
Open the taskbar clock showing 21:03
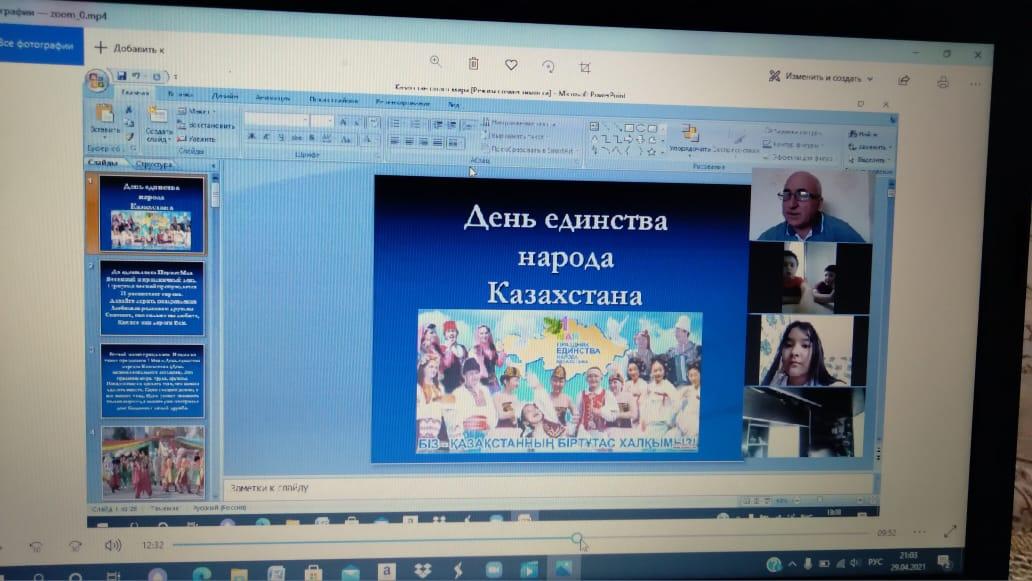coord(909,560)
